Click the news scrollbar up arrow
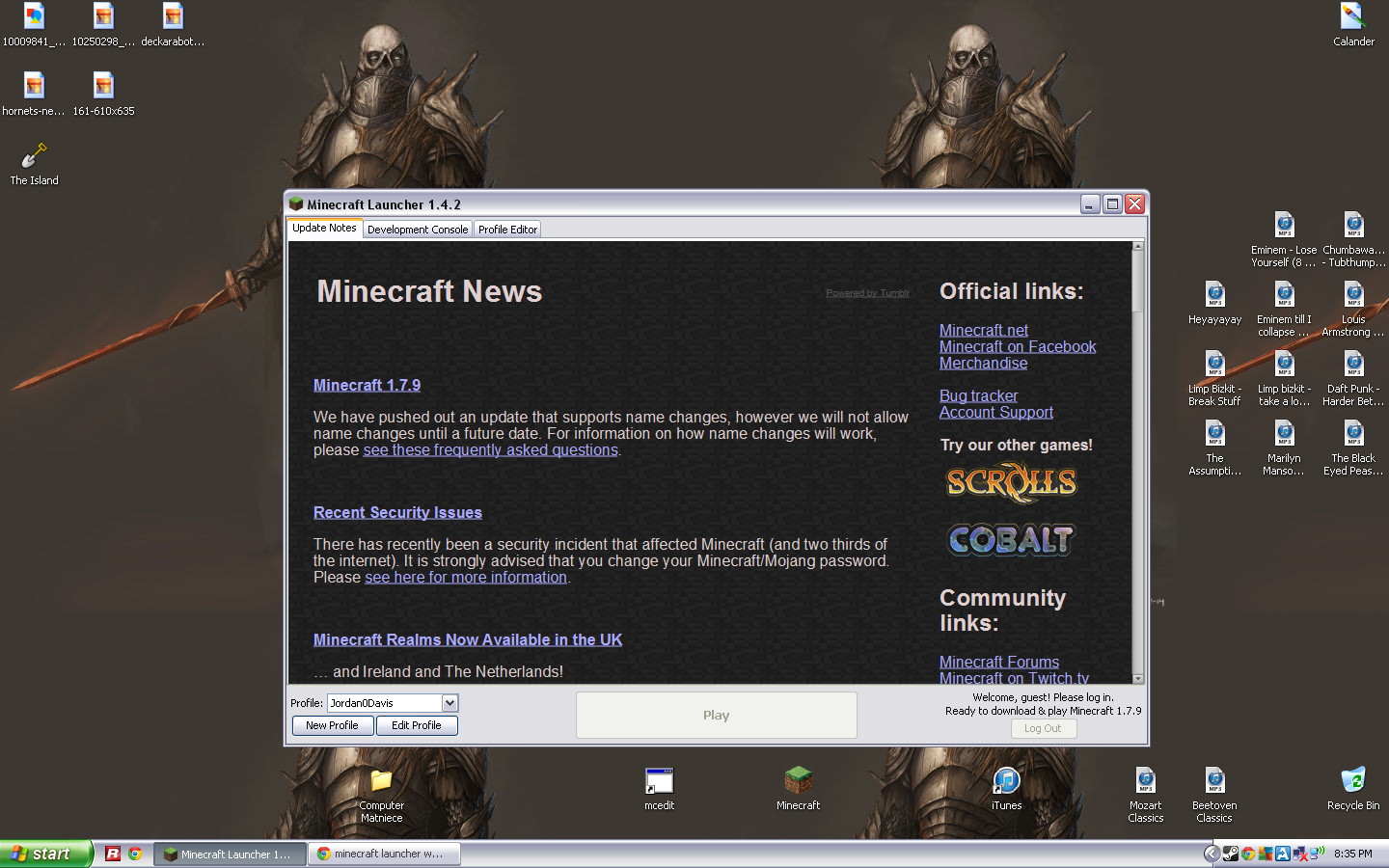The image size is (1389, 868). tap(1138, 247)
